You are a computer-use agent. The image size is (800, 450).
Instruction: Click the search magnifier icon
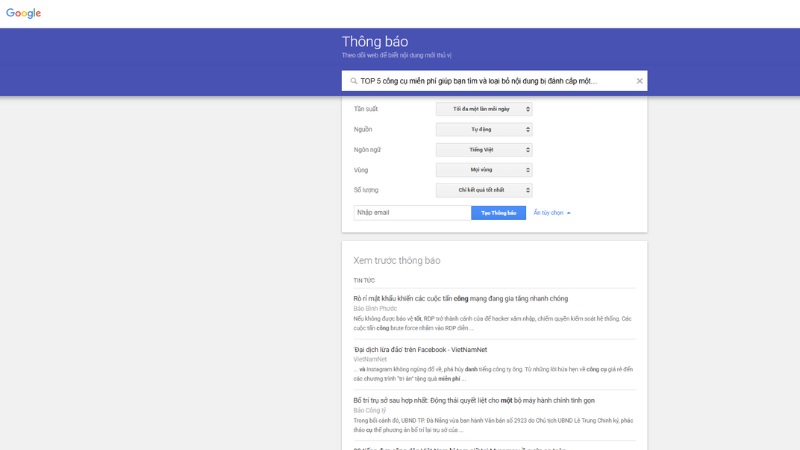[x=354, y=81]
